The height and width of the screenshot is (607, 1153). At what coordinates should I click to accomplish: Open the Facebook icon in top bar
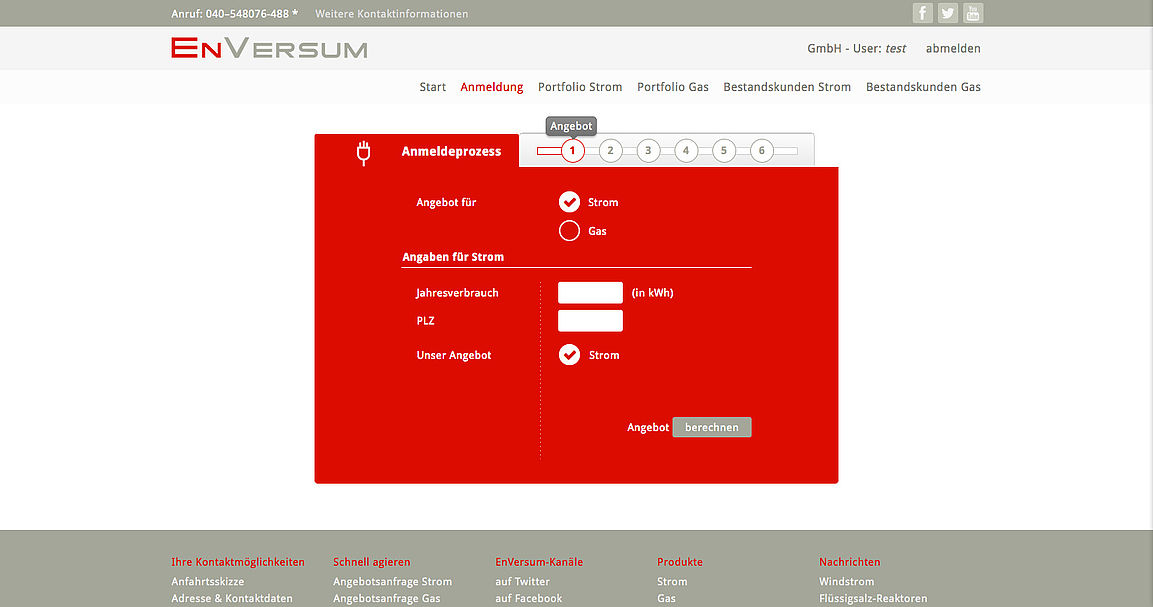tap(922, 13)
